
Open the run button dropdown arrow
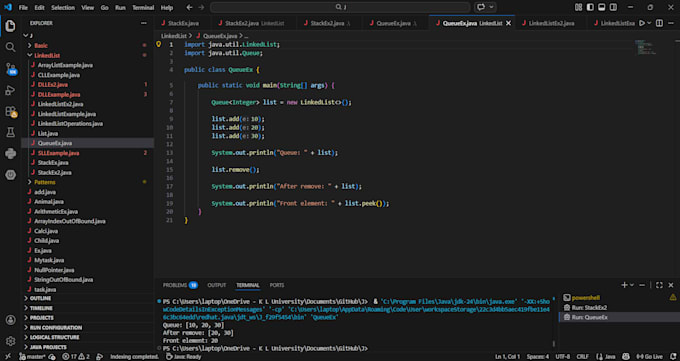tap(649, 23)
